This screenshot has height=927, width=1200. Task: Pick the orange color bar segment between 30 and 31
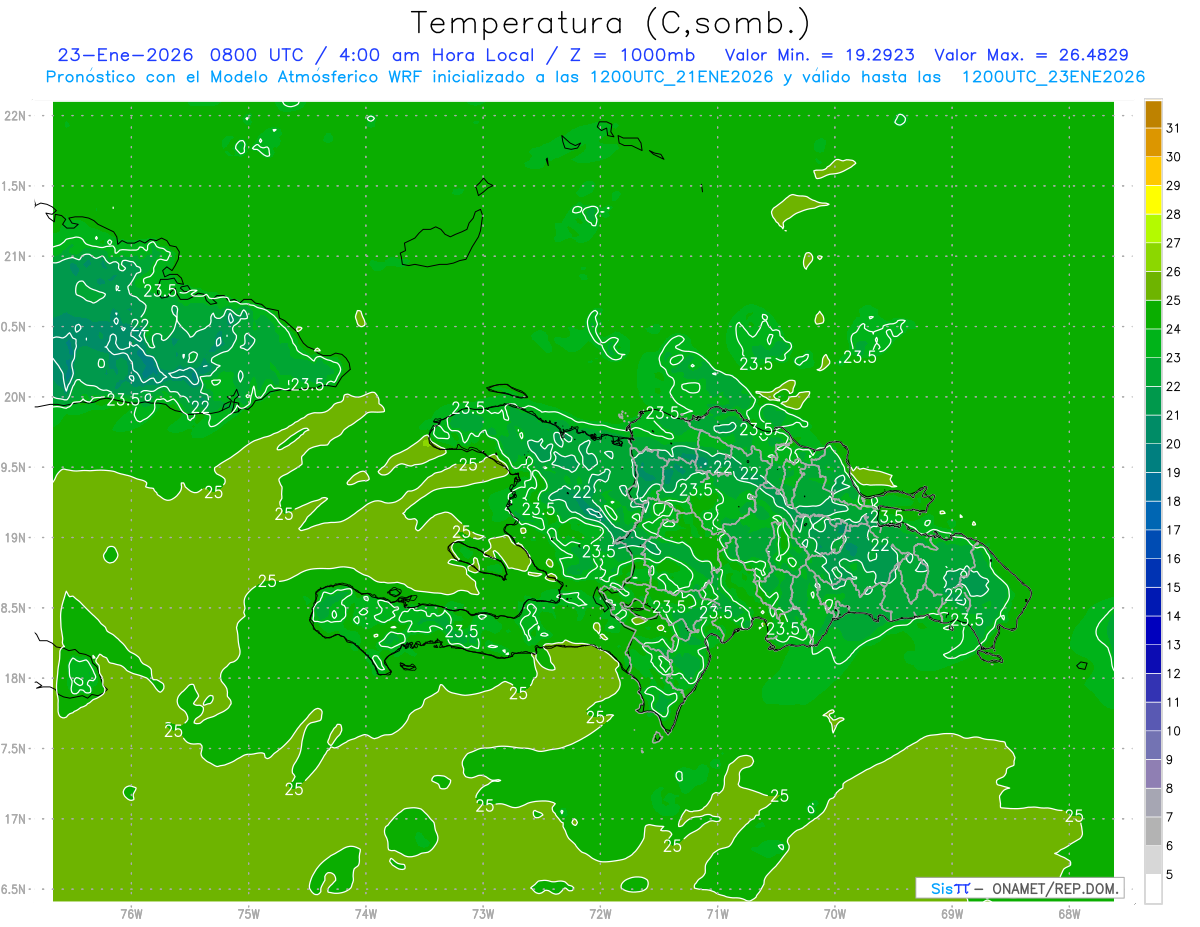[x=1153, y=142]
